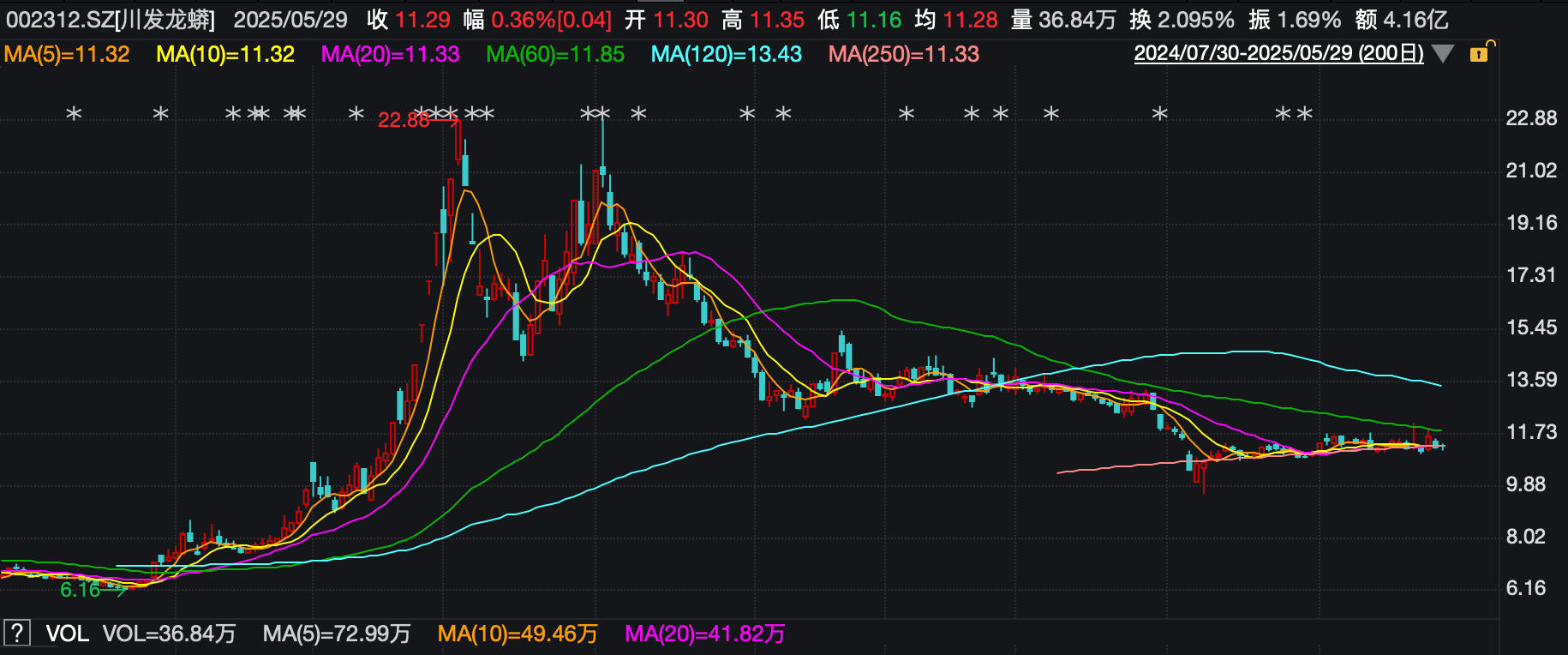Click the 22.88 high price arrow label

[418, 120]
